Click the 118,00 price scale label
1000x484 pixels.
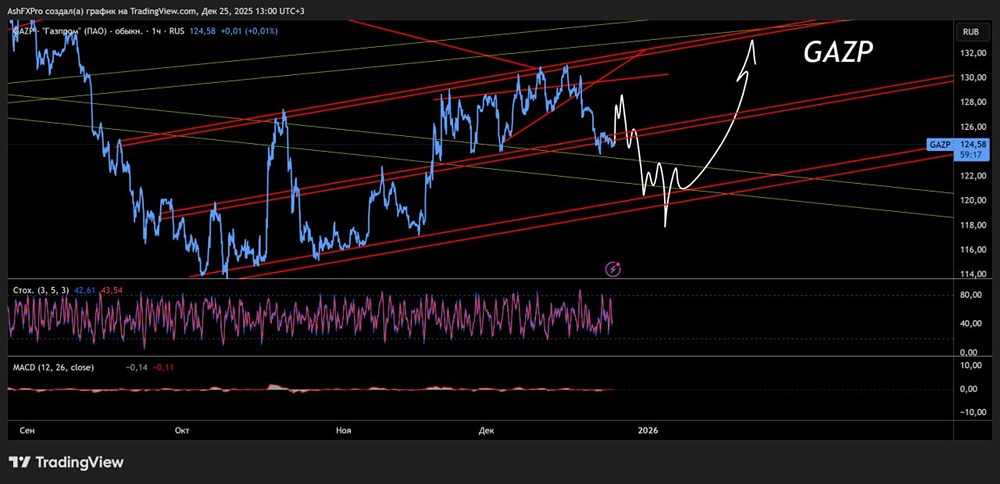click(972, 225)
